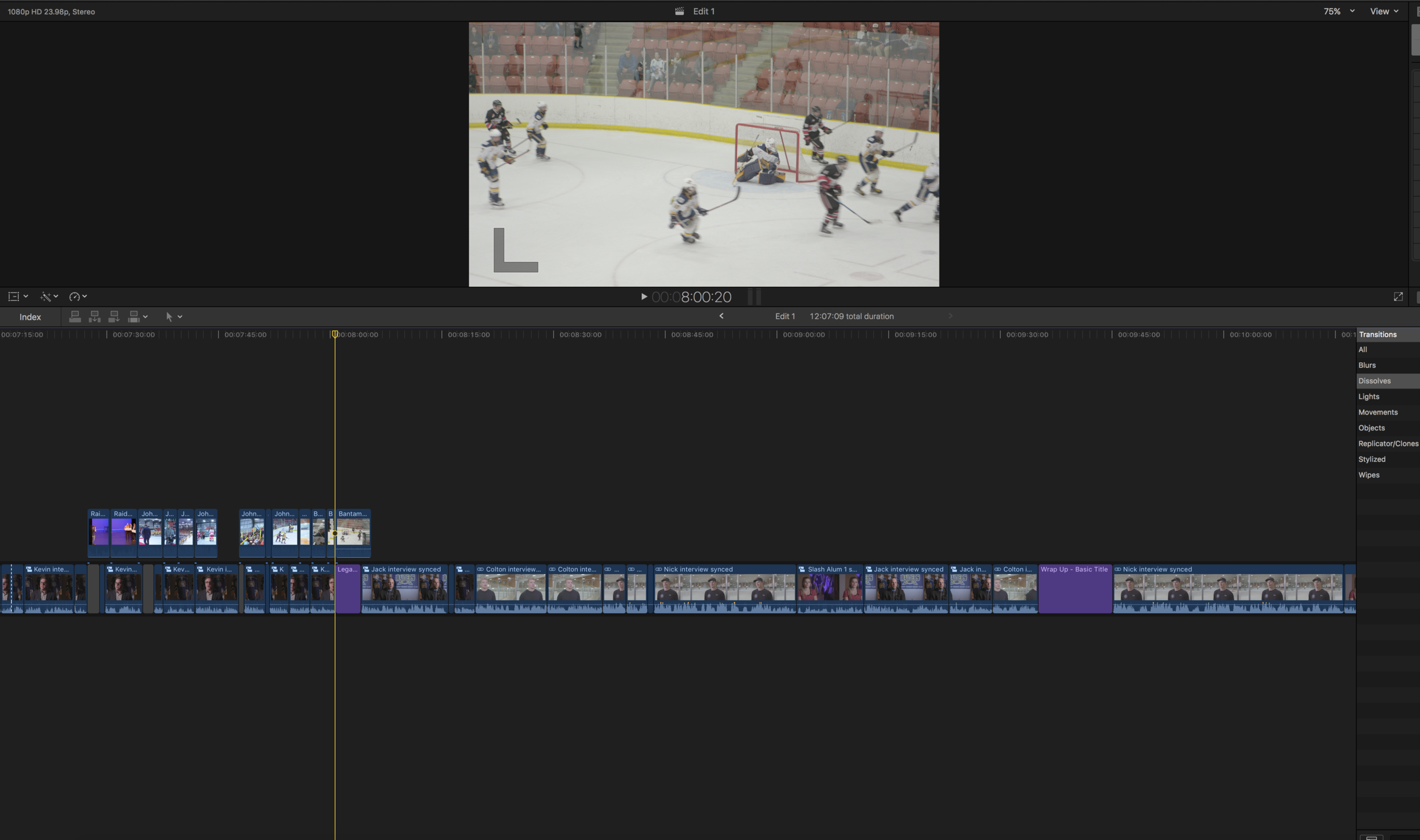The image size is (1420, 840).
Task: Open the View options dropdown
Action: tap(1384, 11)
